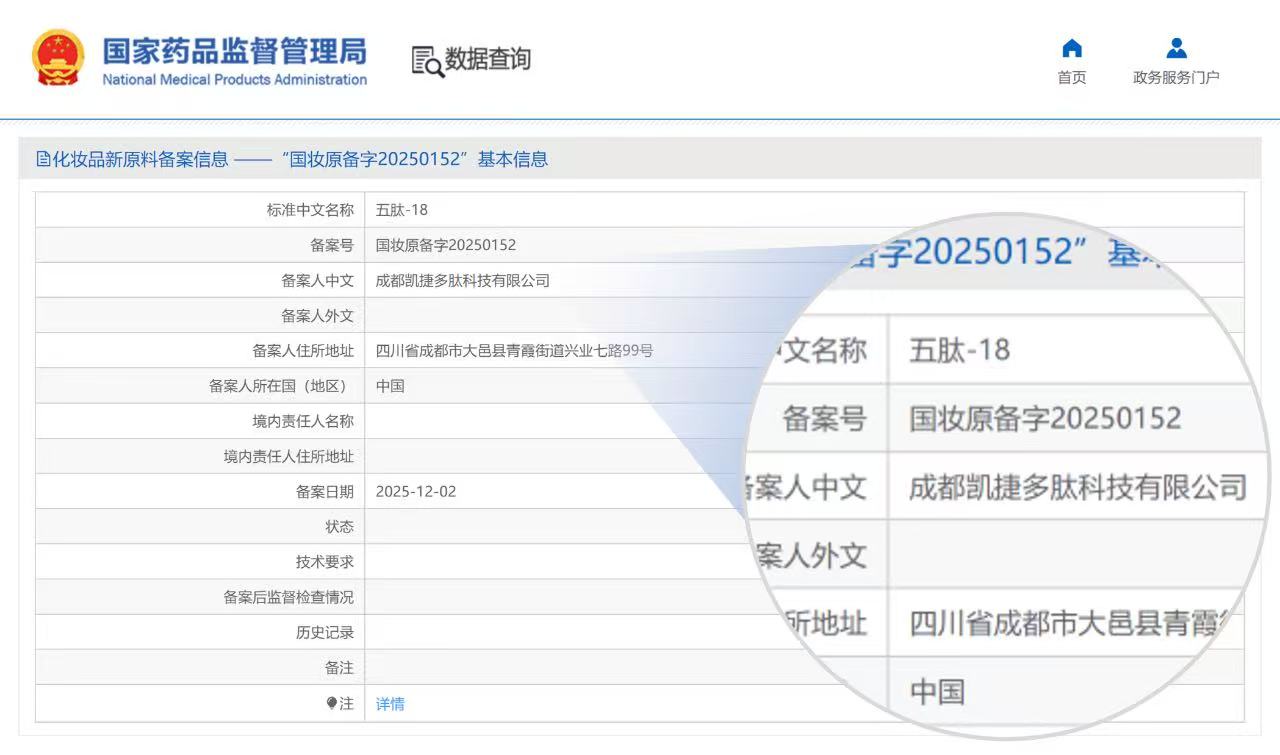Open the 详情 link
Screen dimensions: 1280x755
point(390,704)
